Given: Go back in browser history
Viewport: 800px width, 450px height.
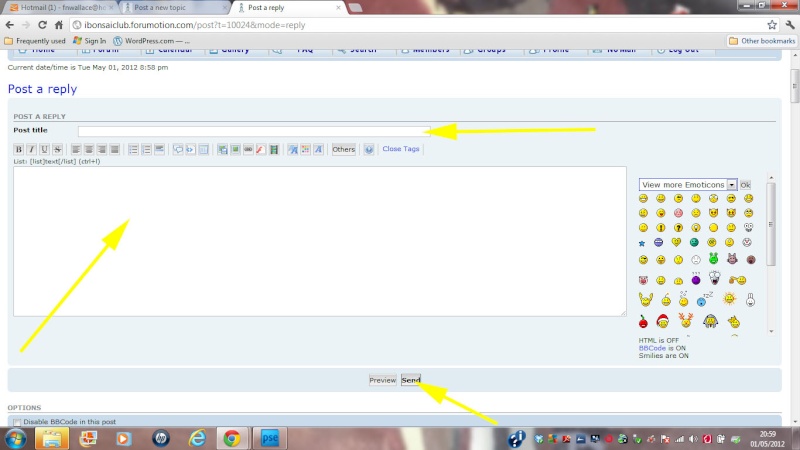Looking at the screenshot, I should coord(10,25).
